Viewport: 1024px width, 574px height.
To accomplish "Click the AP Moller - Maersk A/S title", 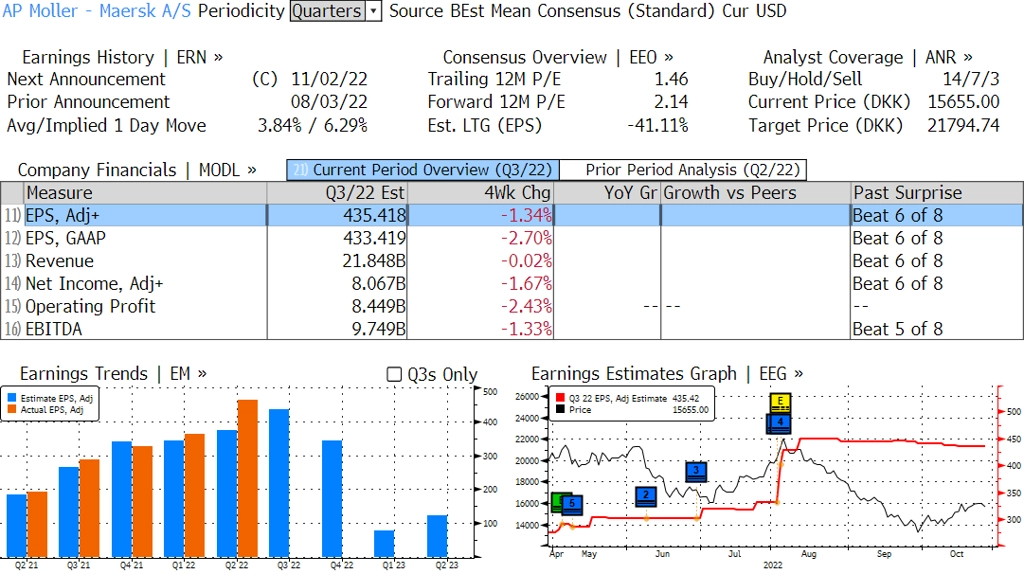I will click(97, 11).
